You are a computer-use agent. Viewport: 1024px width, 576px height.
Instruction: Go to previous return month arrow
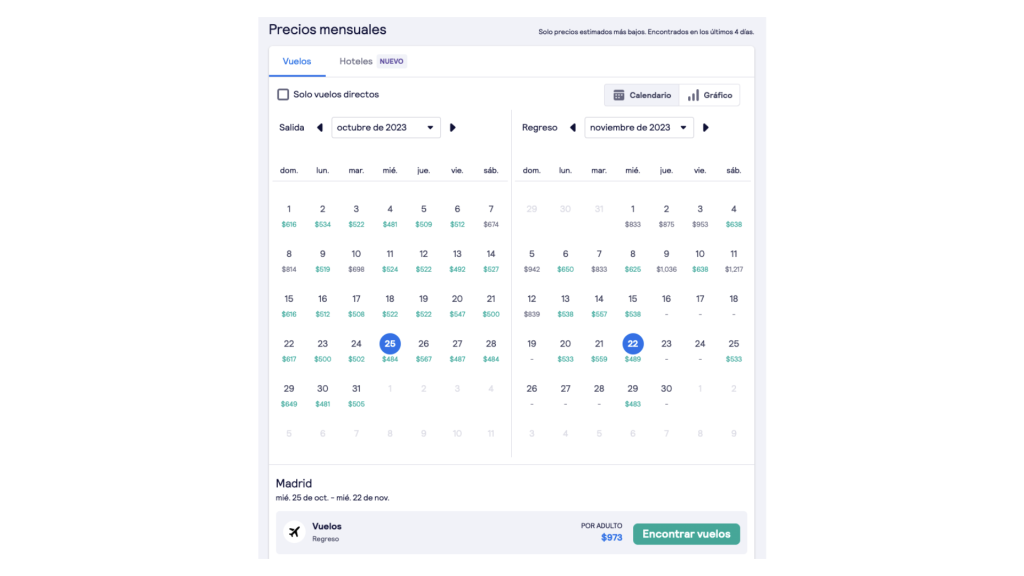(573, 127)
